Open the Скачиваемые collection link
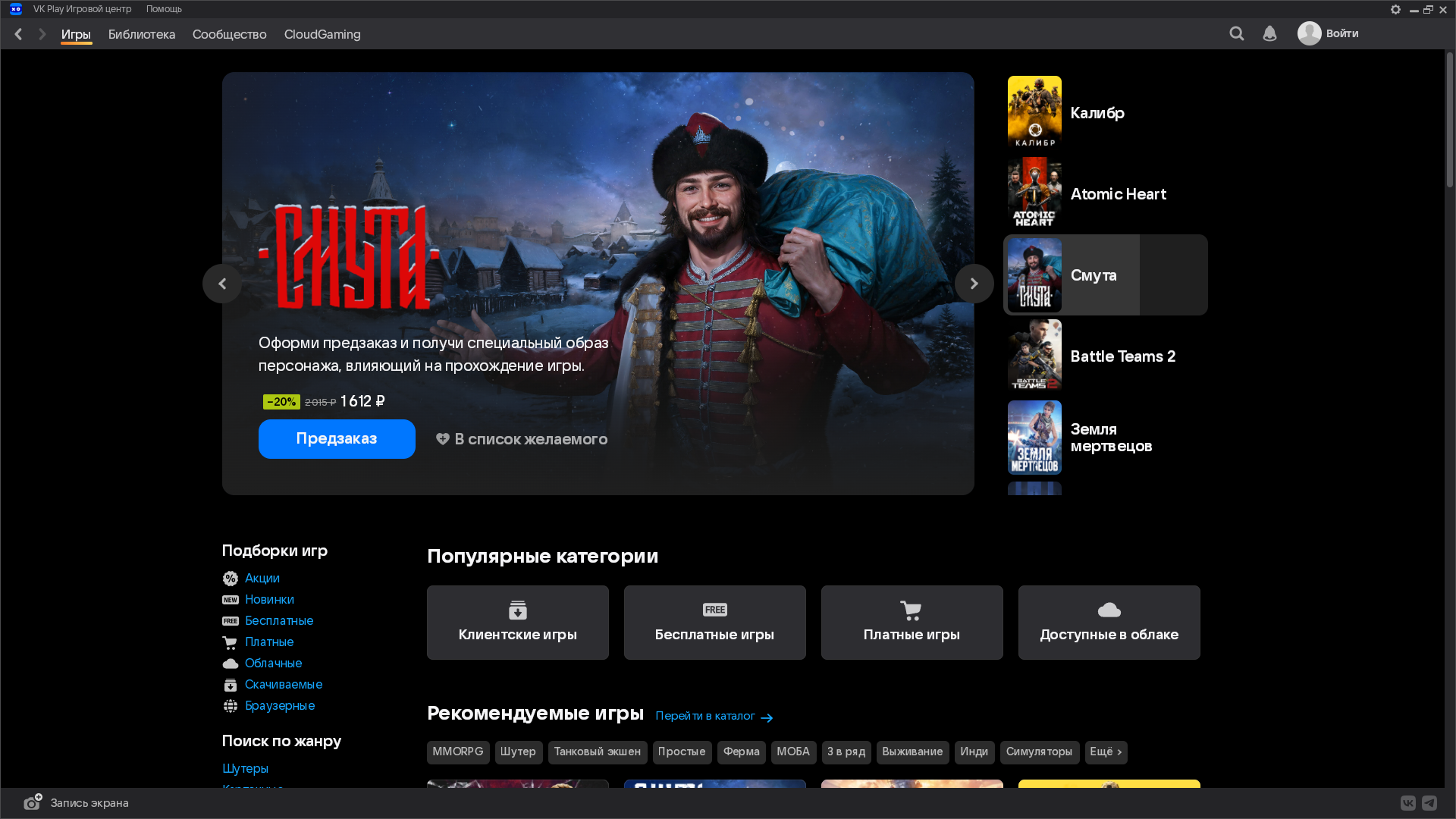Image resolution: width=1456 pixels, height=819 pixels. (284, 685)
